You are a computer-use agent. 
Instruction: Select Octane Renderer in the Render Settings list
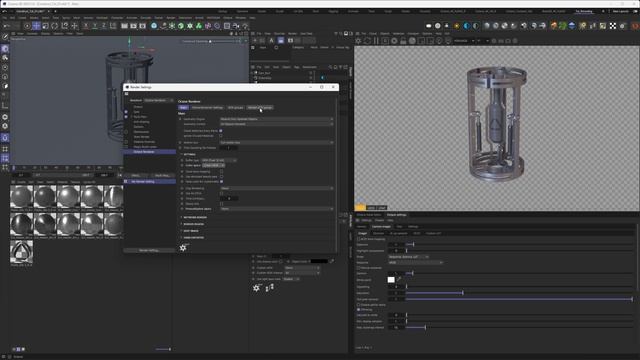tap(150, 152)
